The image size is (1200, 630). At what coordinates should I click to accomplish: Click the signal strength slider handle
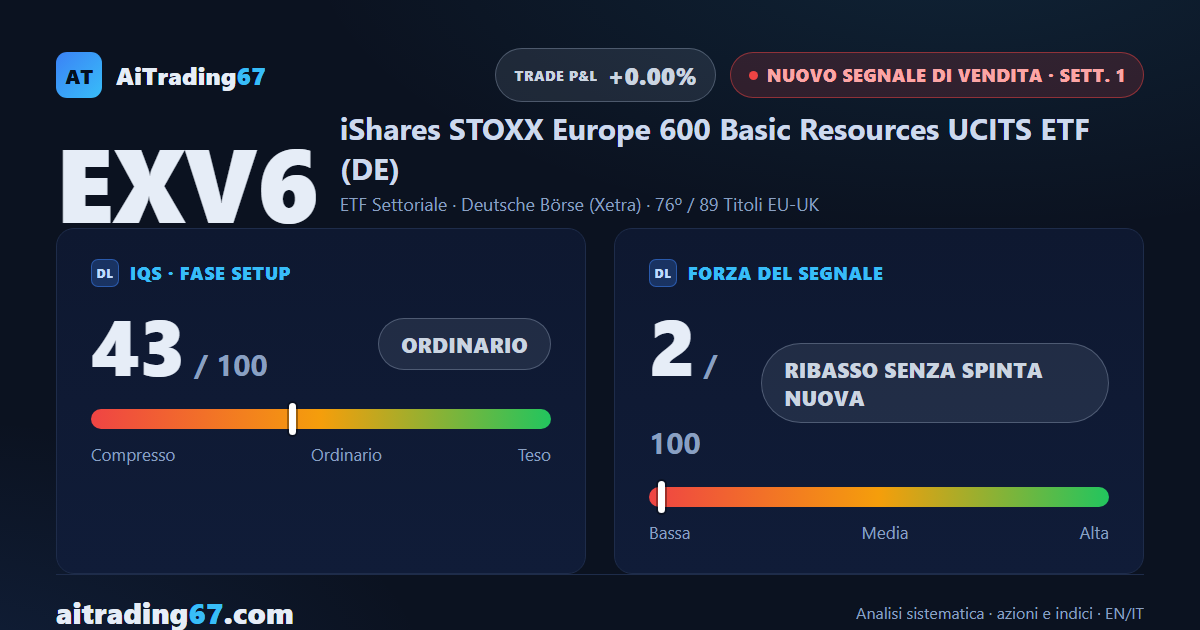pos(661,497)
